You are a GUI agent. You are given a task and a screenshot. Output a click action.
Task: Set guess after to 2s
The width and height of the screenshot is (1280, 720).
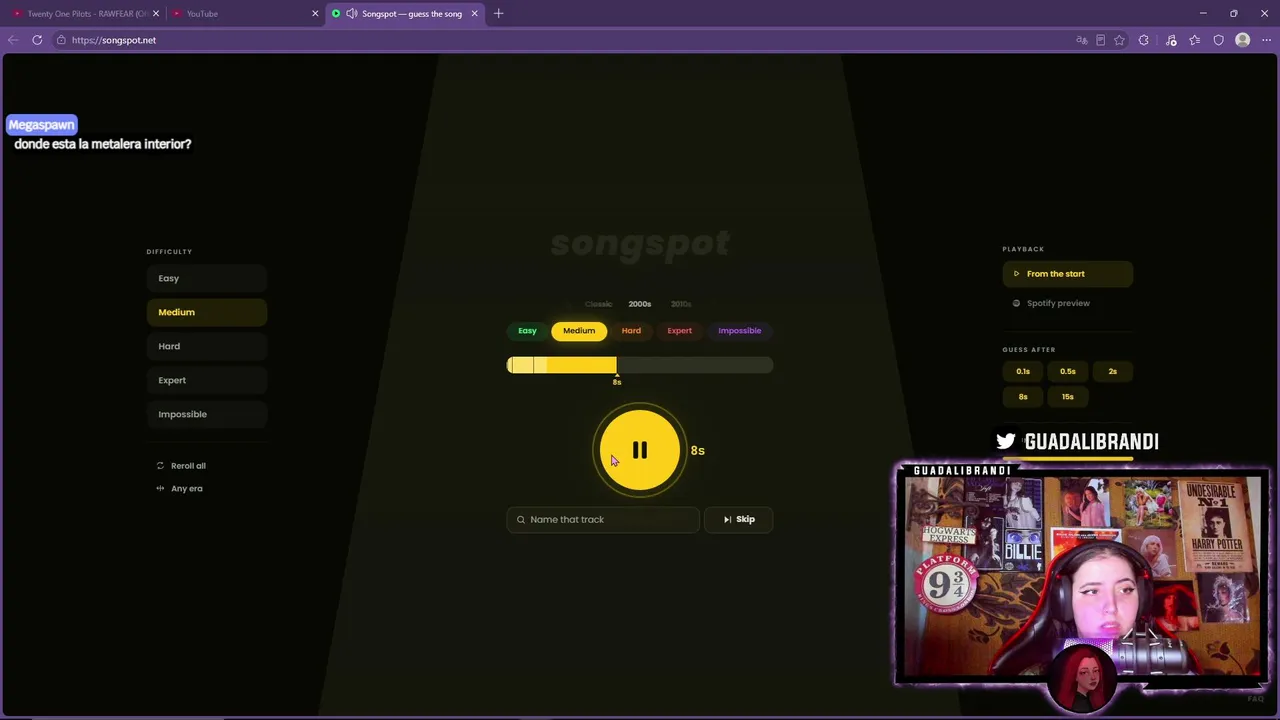tap(1113, 371)
